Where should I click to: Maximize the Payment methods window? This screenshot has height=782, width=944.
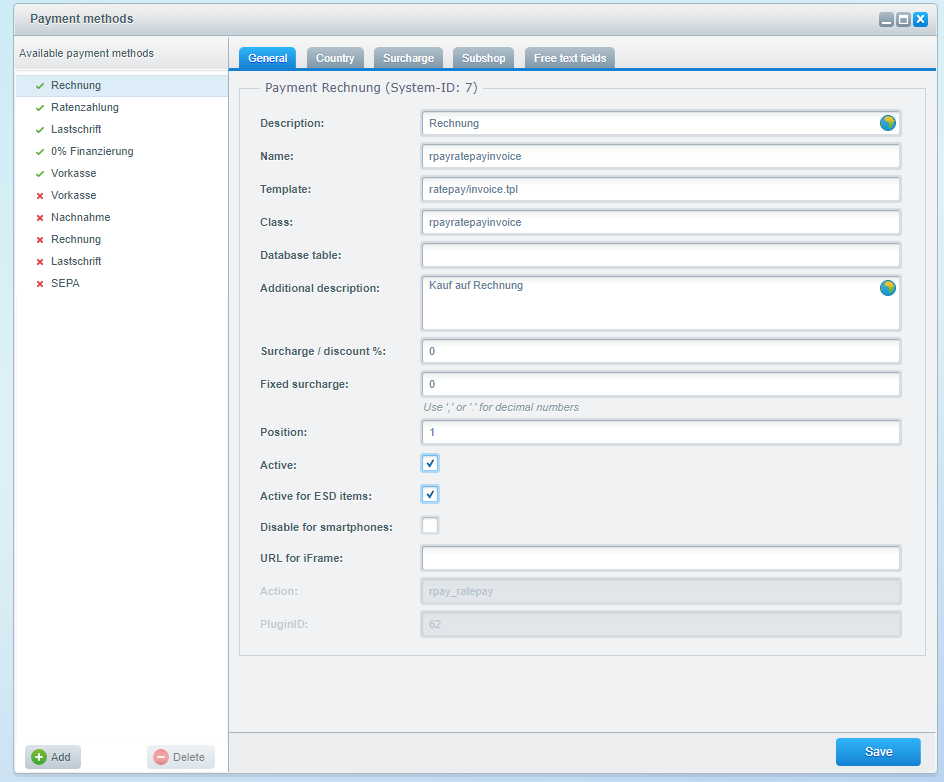[x=903, y=19]
